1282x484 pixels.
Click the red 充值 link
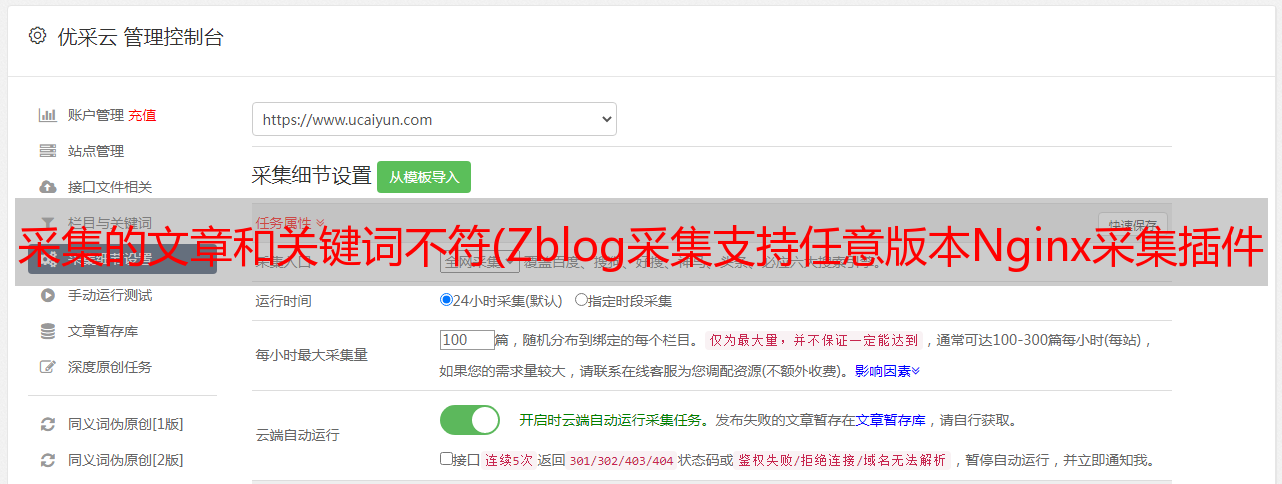142,115
